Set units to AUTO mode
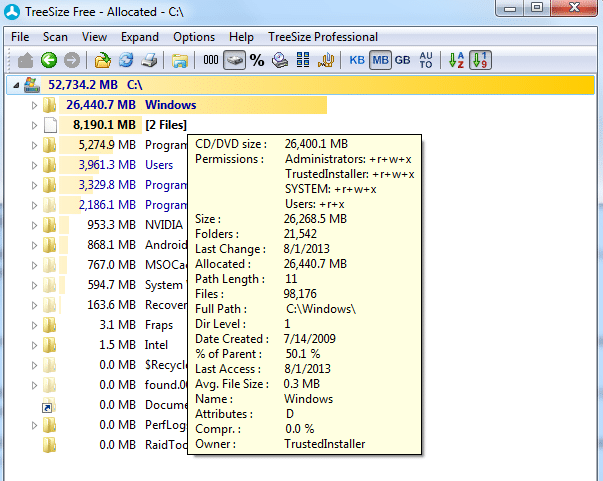 tap(426, 60)
